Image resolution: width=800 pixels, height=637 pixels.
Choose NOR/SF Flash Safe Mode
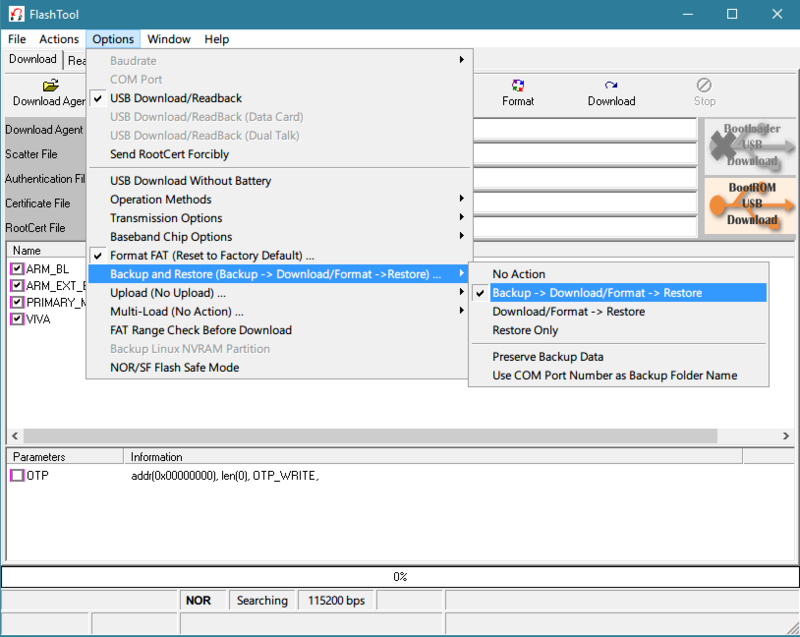(x=279, y=367)
